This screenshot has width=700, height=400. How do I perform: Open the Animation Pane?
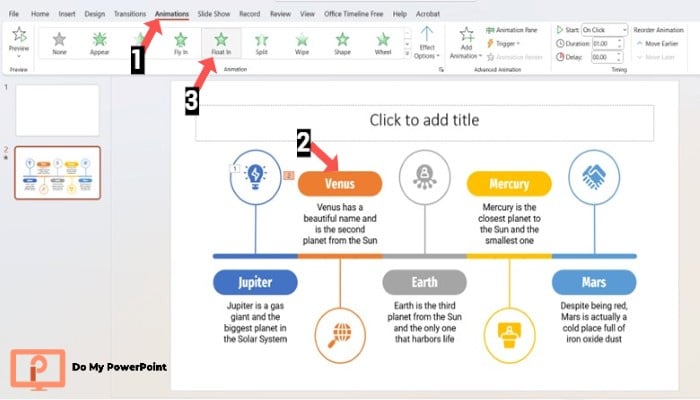512,30
